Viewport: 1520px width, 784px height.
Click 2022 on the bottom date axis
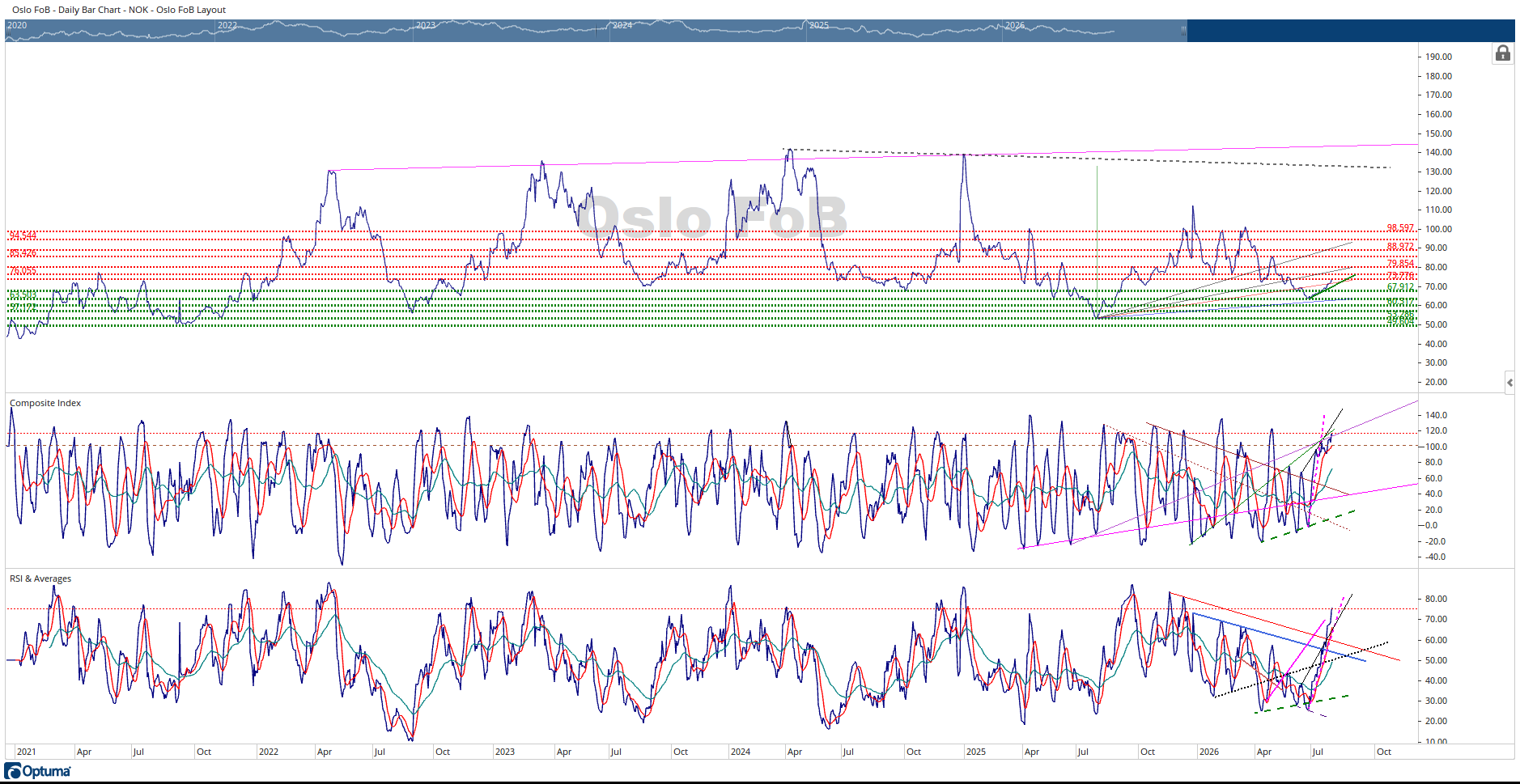click(x=269, y=752)
